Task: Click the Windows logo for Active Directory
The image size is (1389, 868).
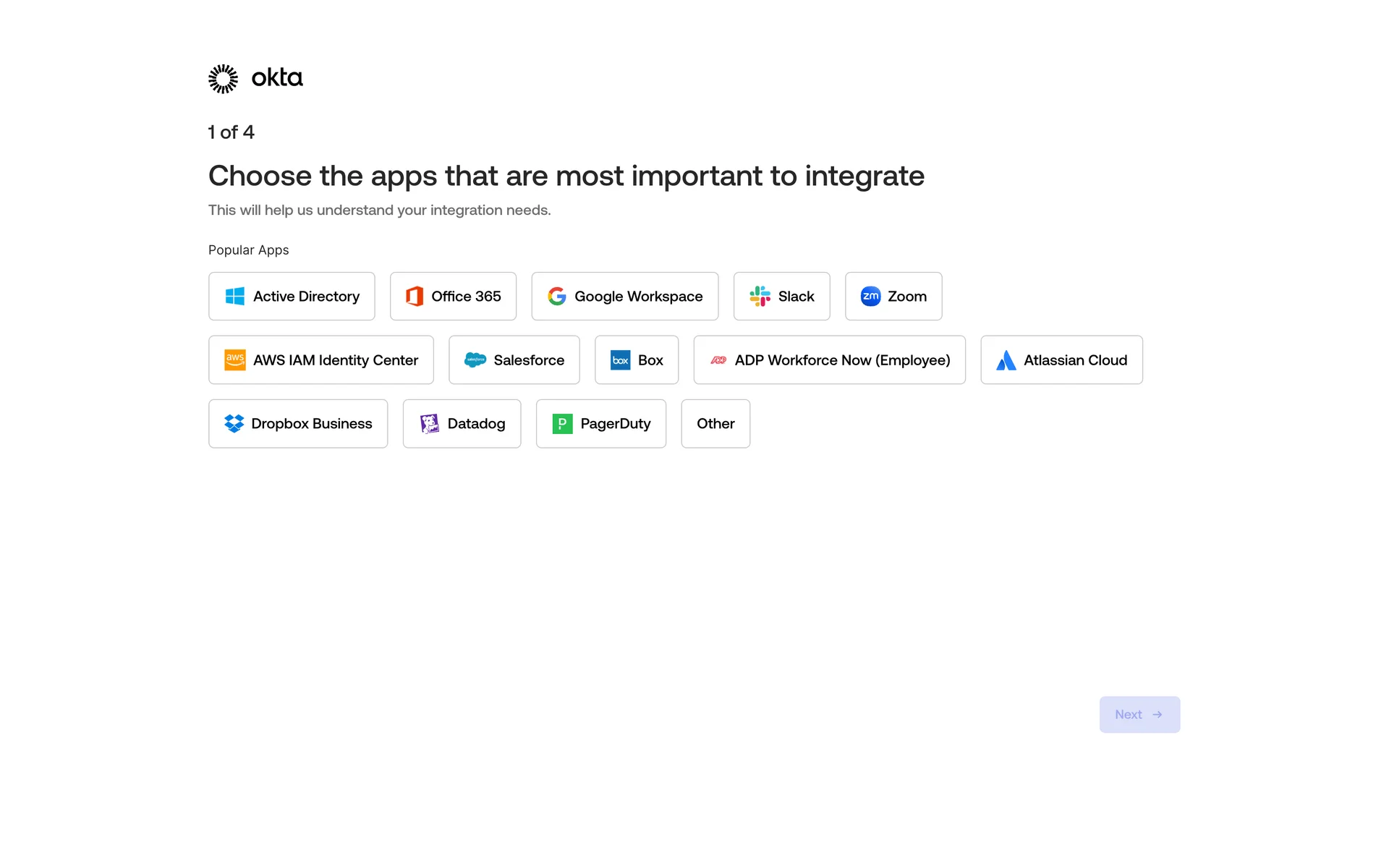Action: (x=234, y=296)
